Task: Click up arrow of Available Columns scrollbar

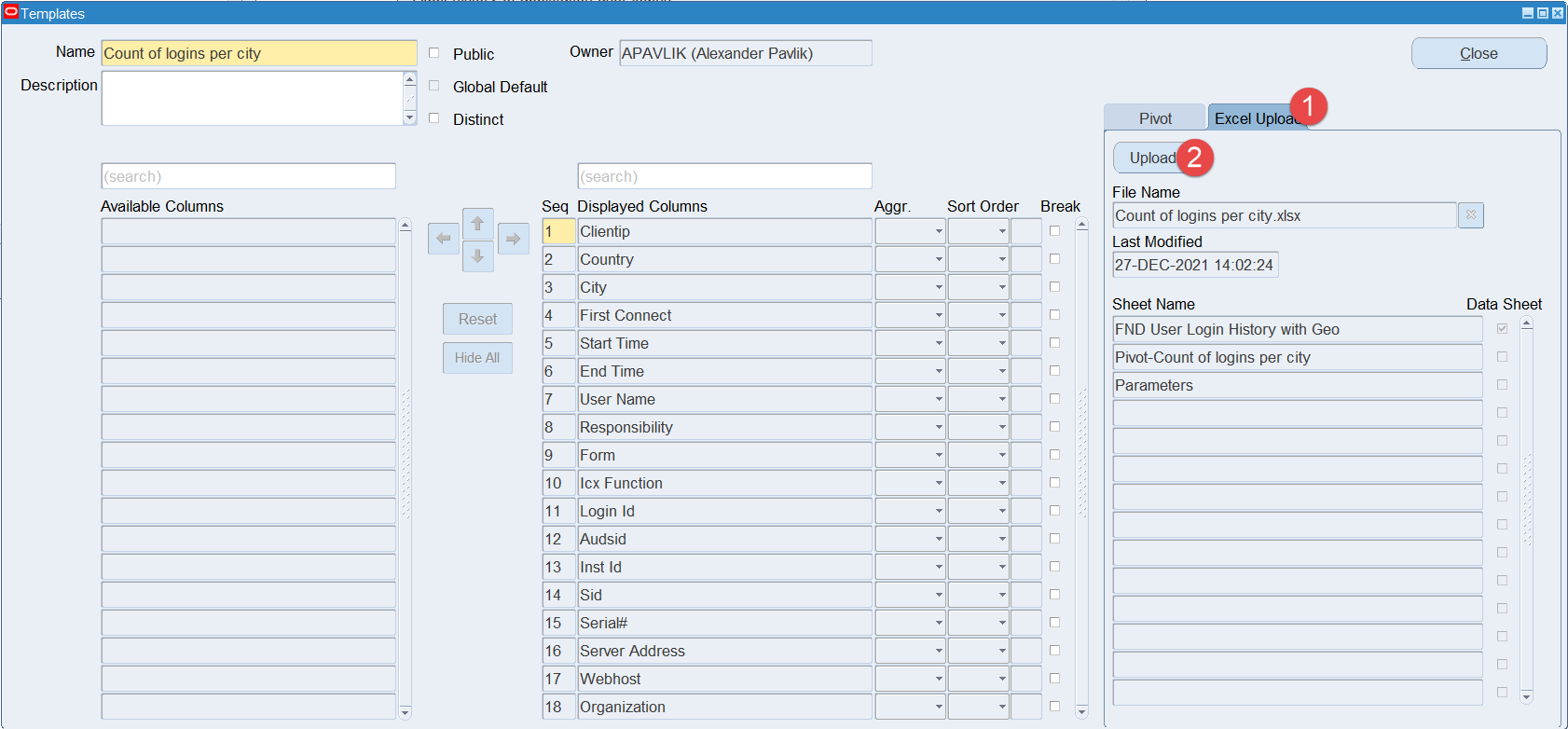Action: [x=406, y=226]
